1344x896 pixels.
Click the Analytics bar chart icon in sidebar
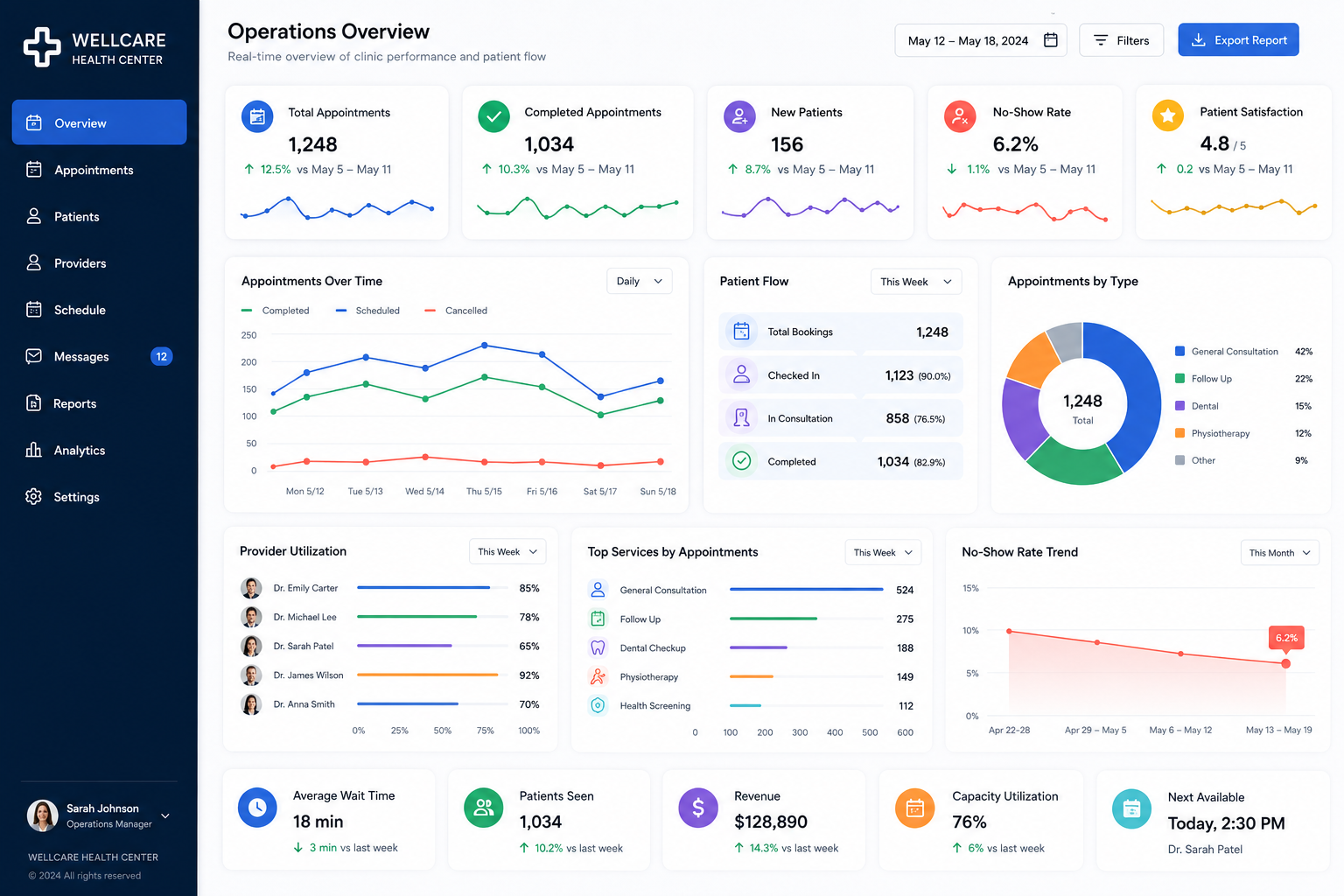click(33, 450)
